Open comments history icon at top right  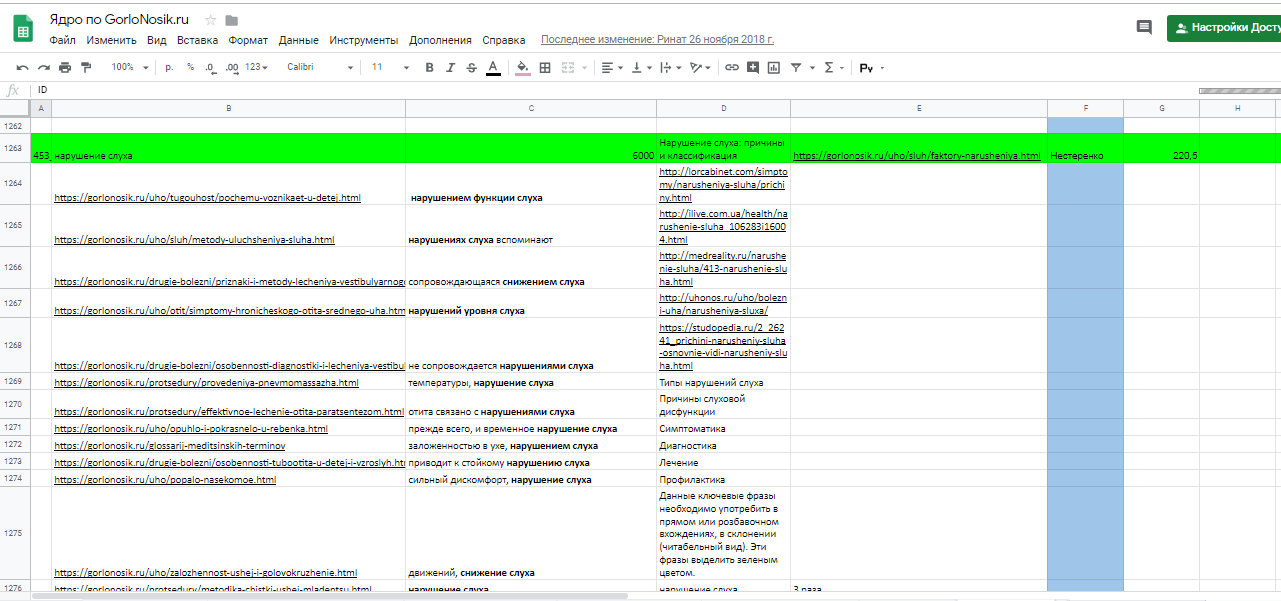(x=1144, y=28)
